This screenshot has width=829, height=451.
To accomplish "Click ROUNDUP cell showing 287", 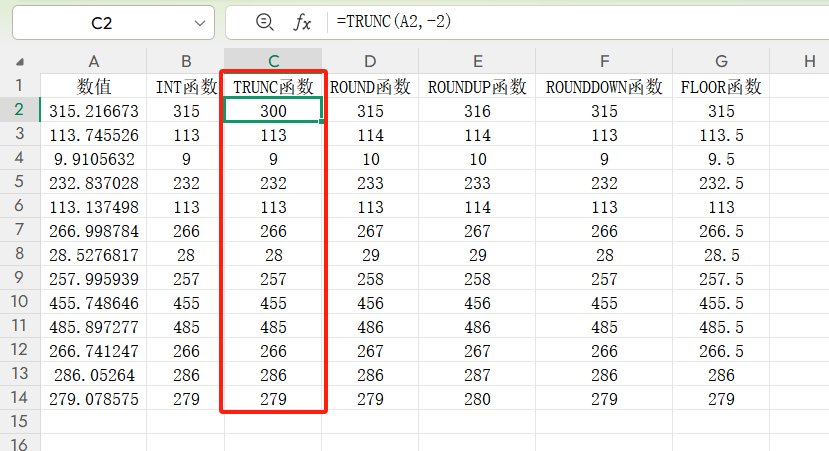I will tap(477, 375).
